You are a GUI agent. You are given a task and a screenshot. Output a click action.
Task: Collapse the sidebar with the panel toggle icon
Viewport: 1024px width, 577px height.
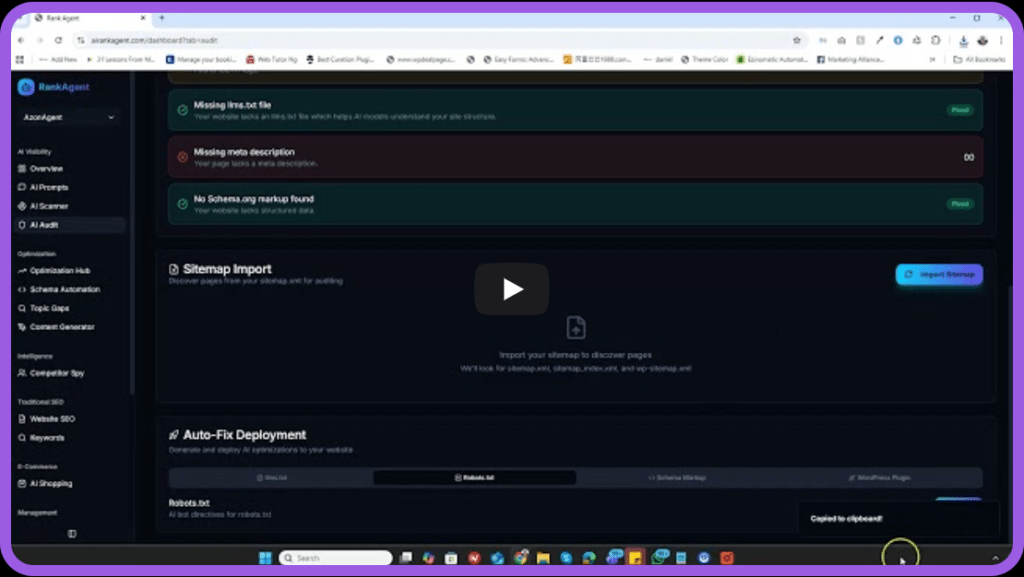[72, 534]
